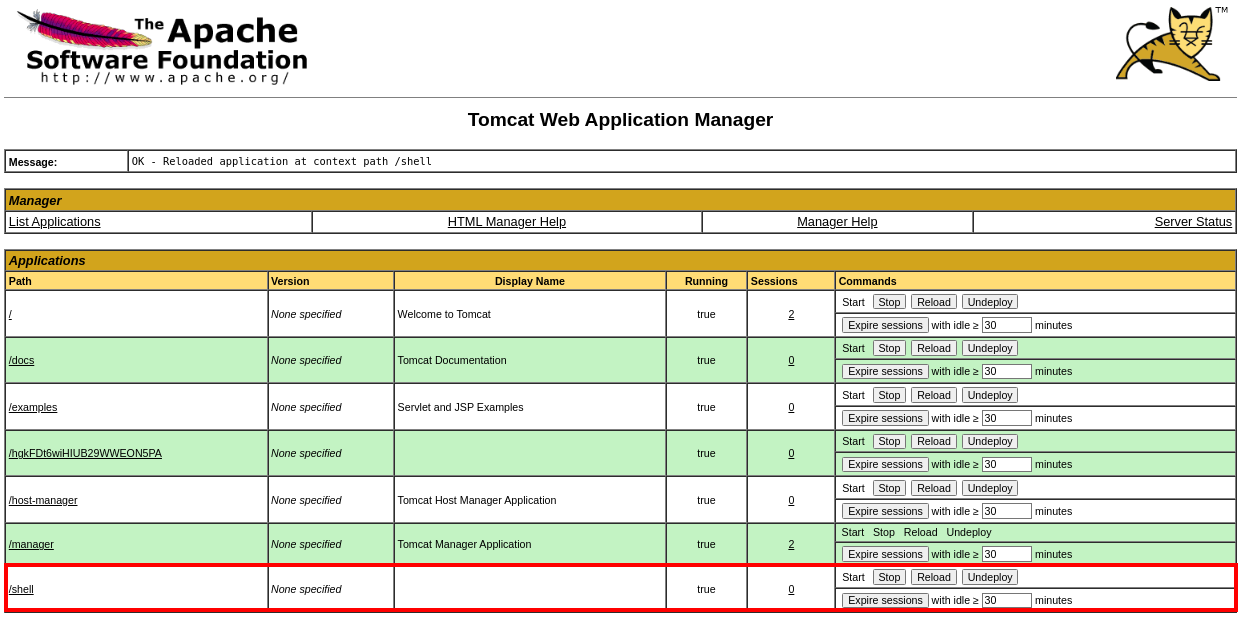
Task: Stop the /hgkFDt6wiHIUB29WWEON5PA application
Action: (889, 441)
